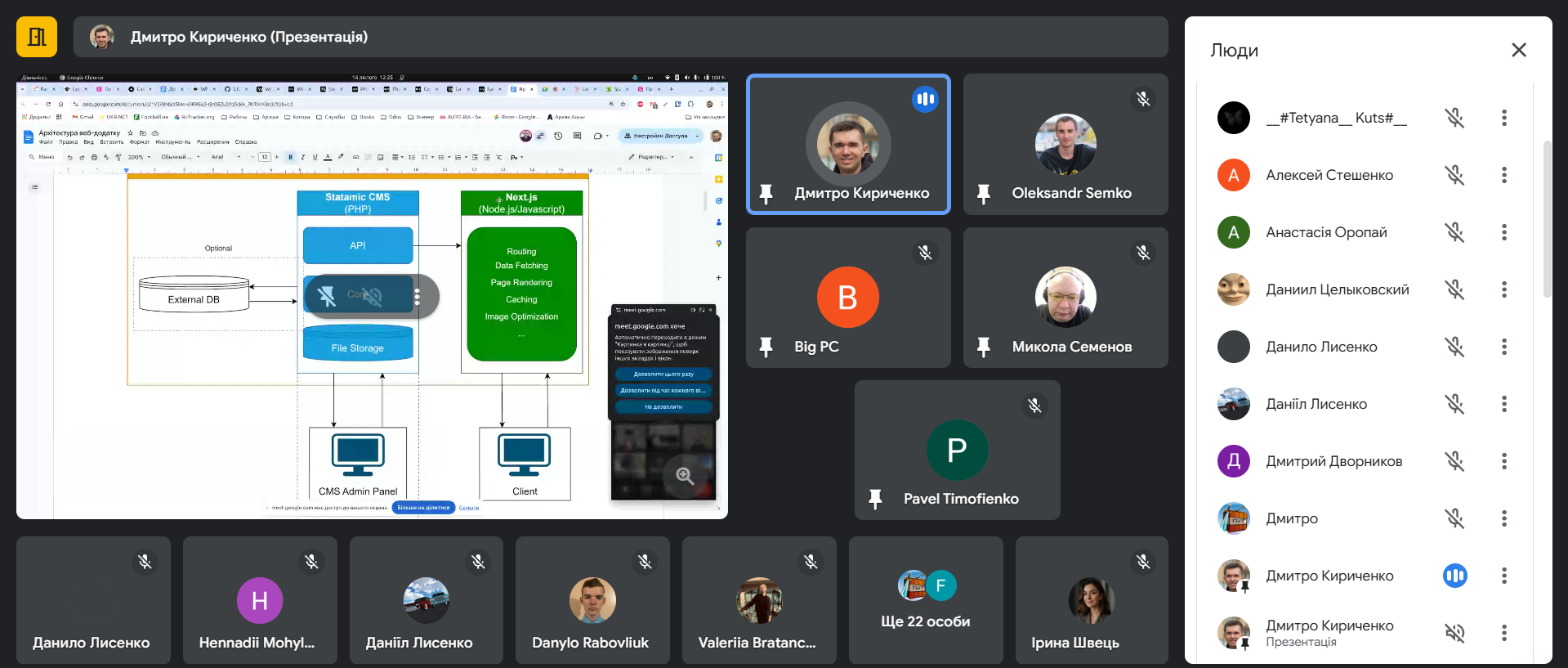Open more options for Даниил Целыковский
The width and height of the screenshot is (1568, 668).
coord(1503,289)
